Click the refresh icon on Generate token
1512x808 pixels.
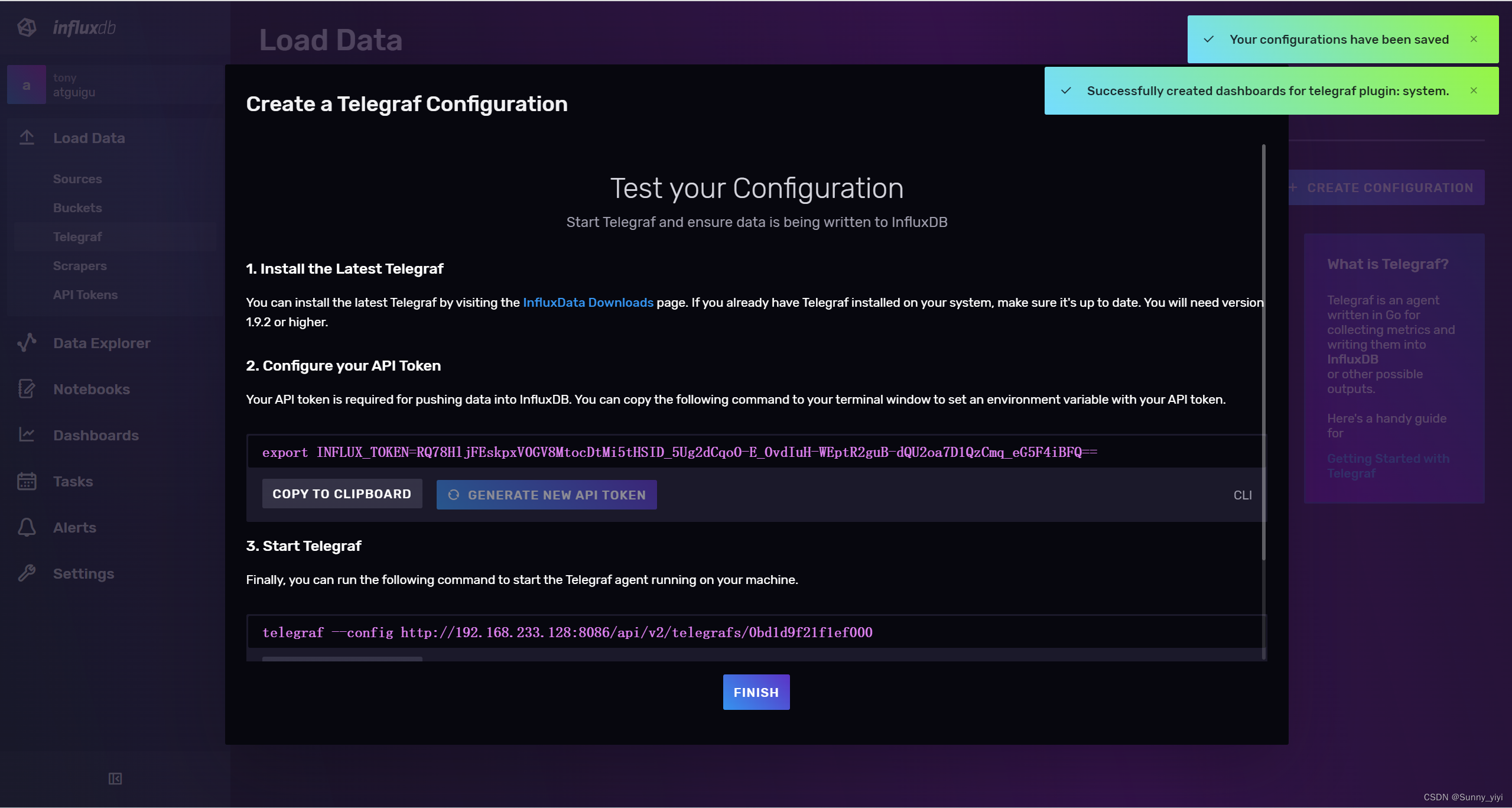pos(453,495)
